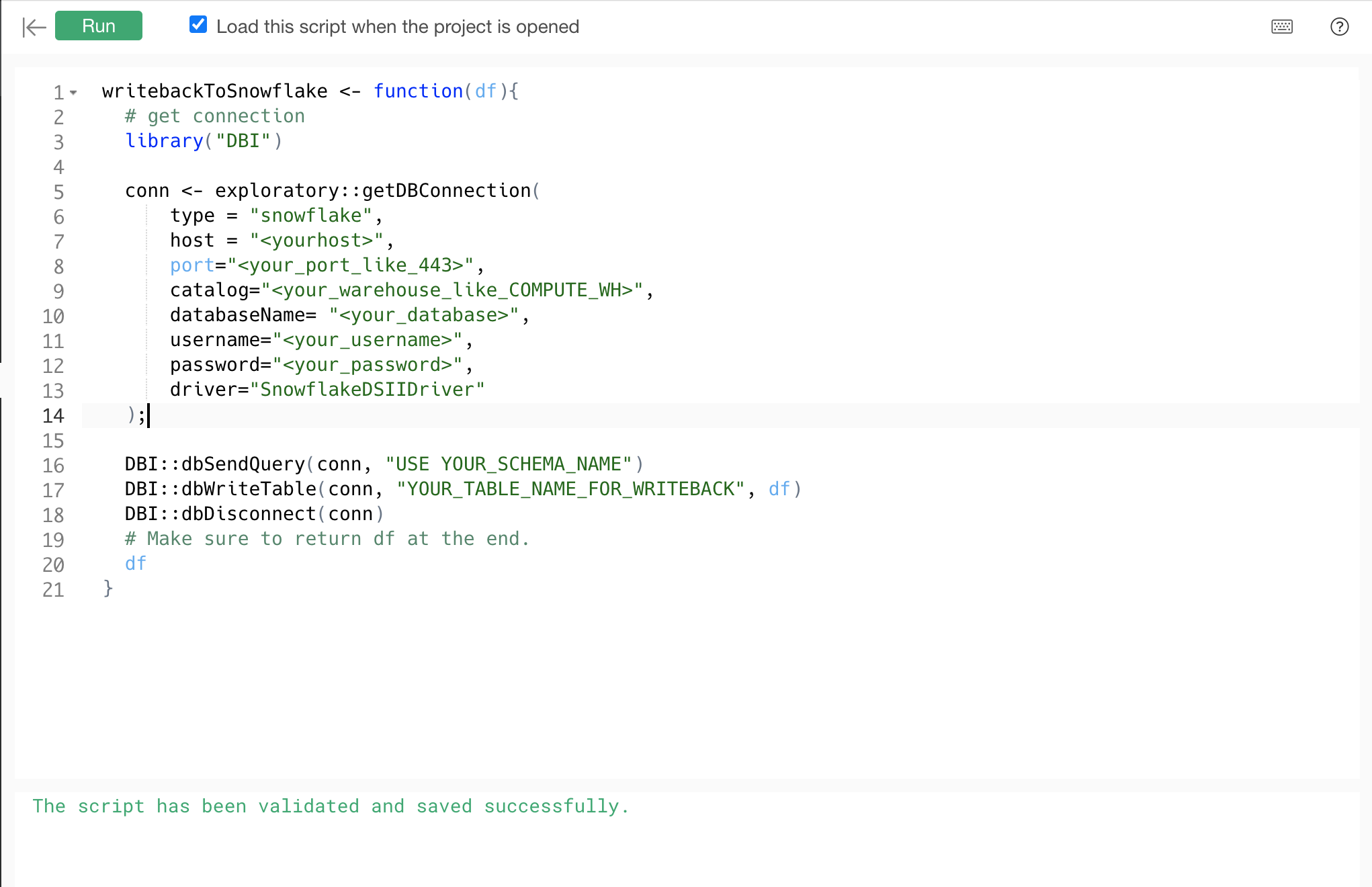1372x887 pixels.
Task: Click the returned df on line 20
Action: point(136,564)
